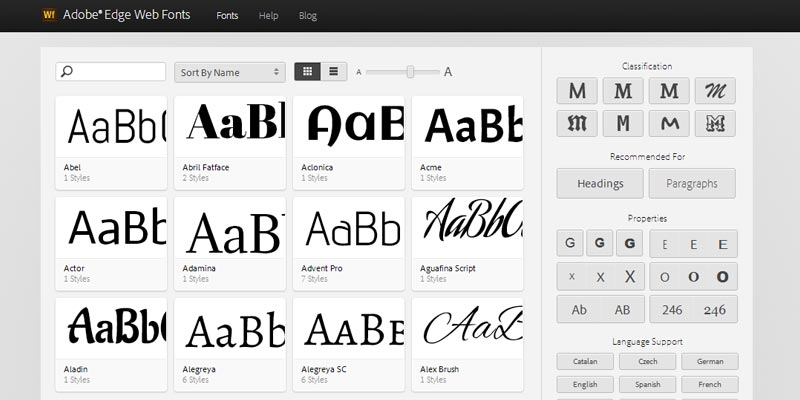Choose the large x-height X icon

(629, 276)
